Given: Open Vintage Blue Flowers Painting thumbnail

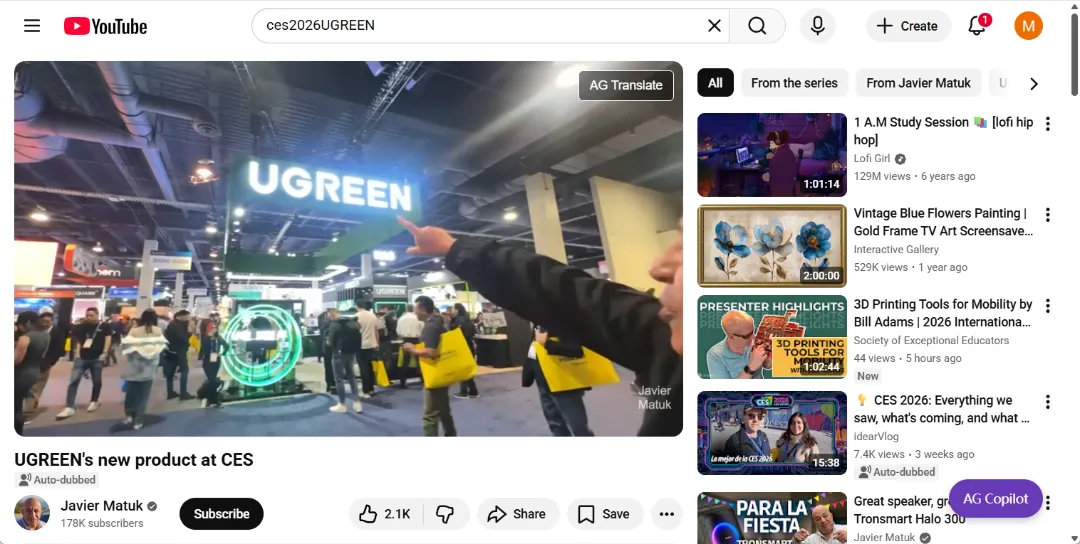Looking at the screenshot, I should [x=772, y=246].
